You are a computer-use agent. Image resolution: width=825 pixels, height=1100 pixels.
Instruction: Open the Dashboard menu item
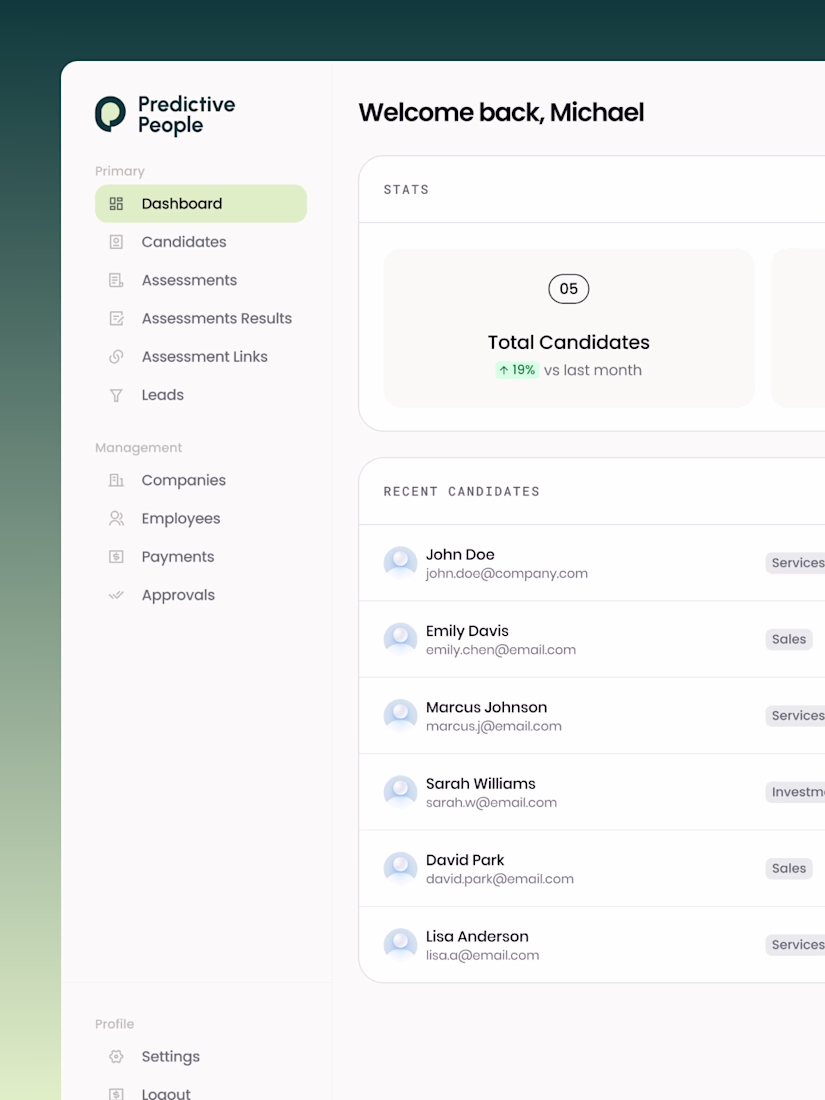click(x=201, y=203)
